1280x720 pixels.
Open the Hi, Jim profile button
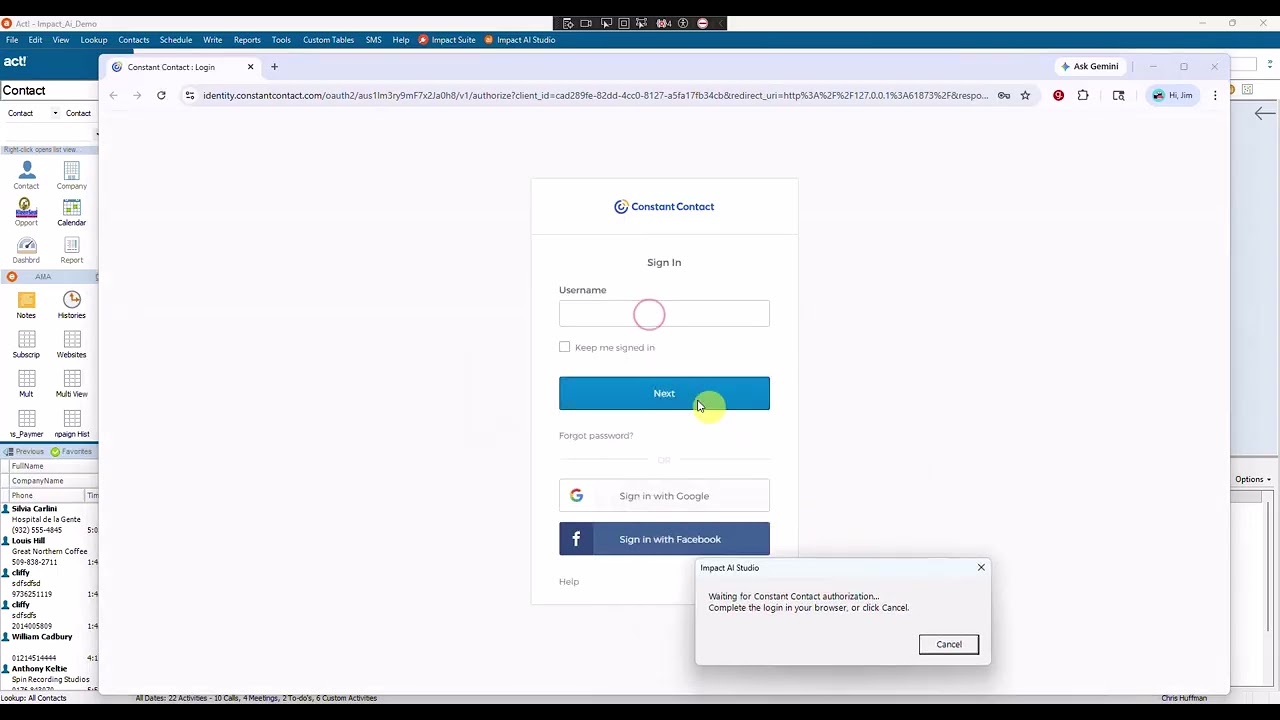pos(1173,95)
